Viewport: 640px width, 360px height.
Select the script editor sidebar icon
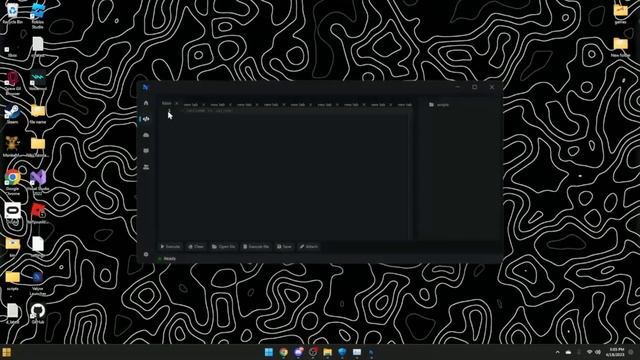[146, 119]
